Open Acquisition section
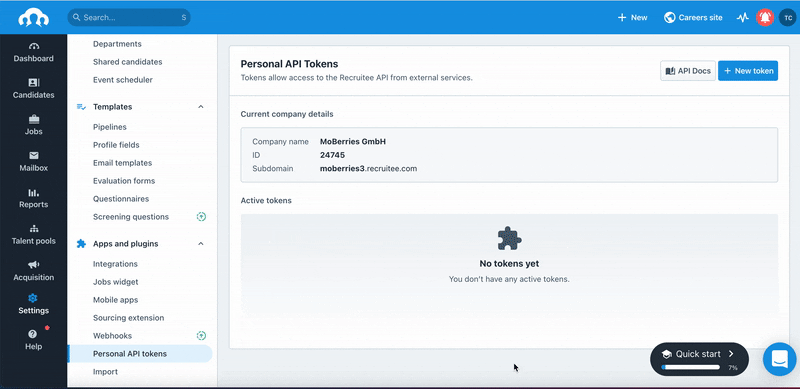This screenshot has height=389, width=800. click(x=34, y=271)
